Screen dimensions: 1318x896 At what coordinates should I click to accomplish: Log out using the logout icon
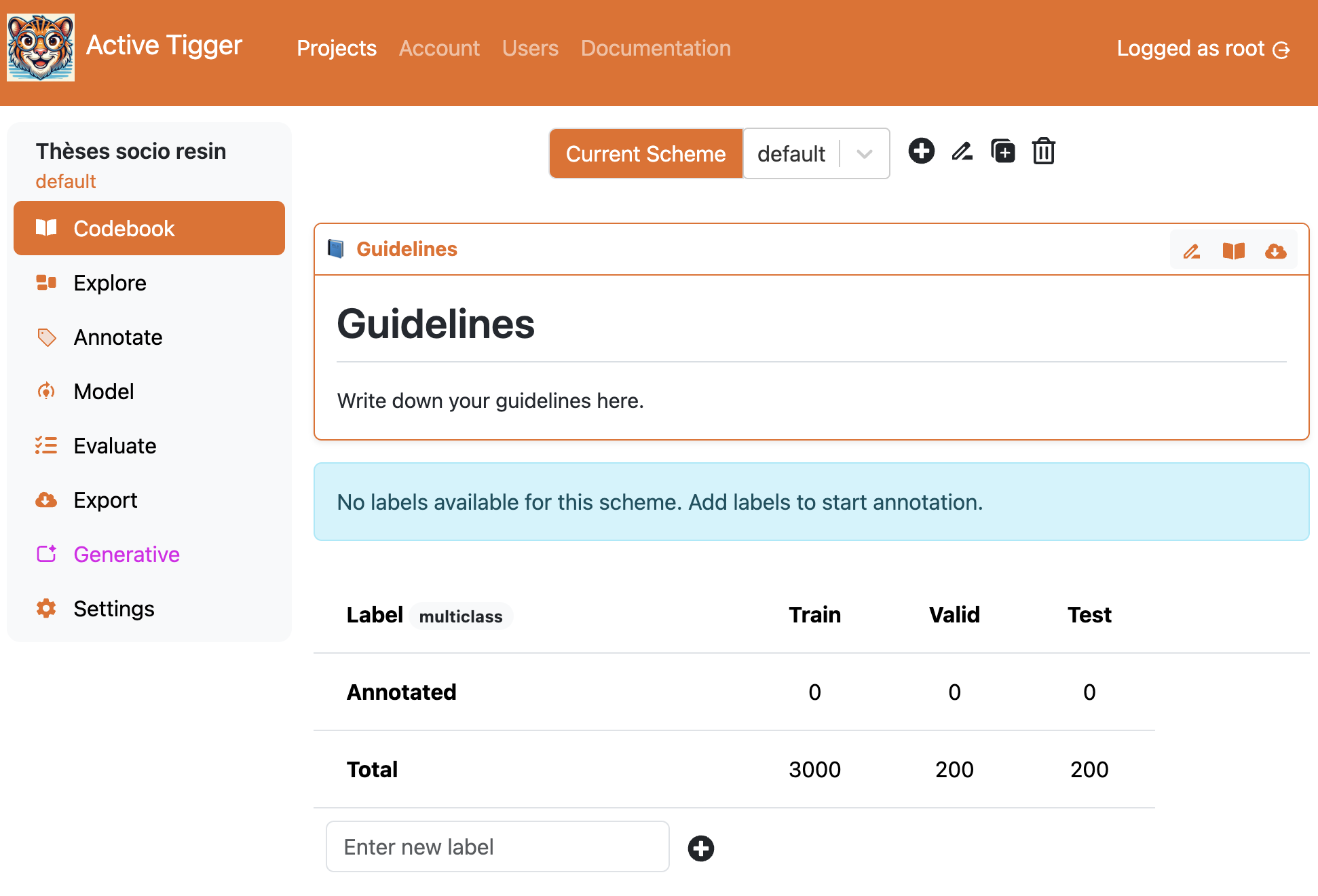coord(1281,50)
